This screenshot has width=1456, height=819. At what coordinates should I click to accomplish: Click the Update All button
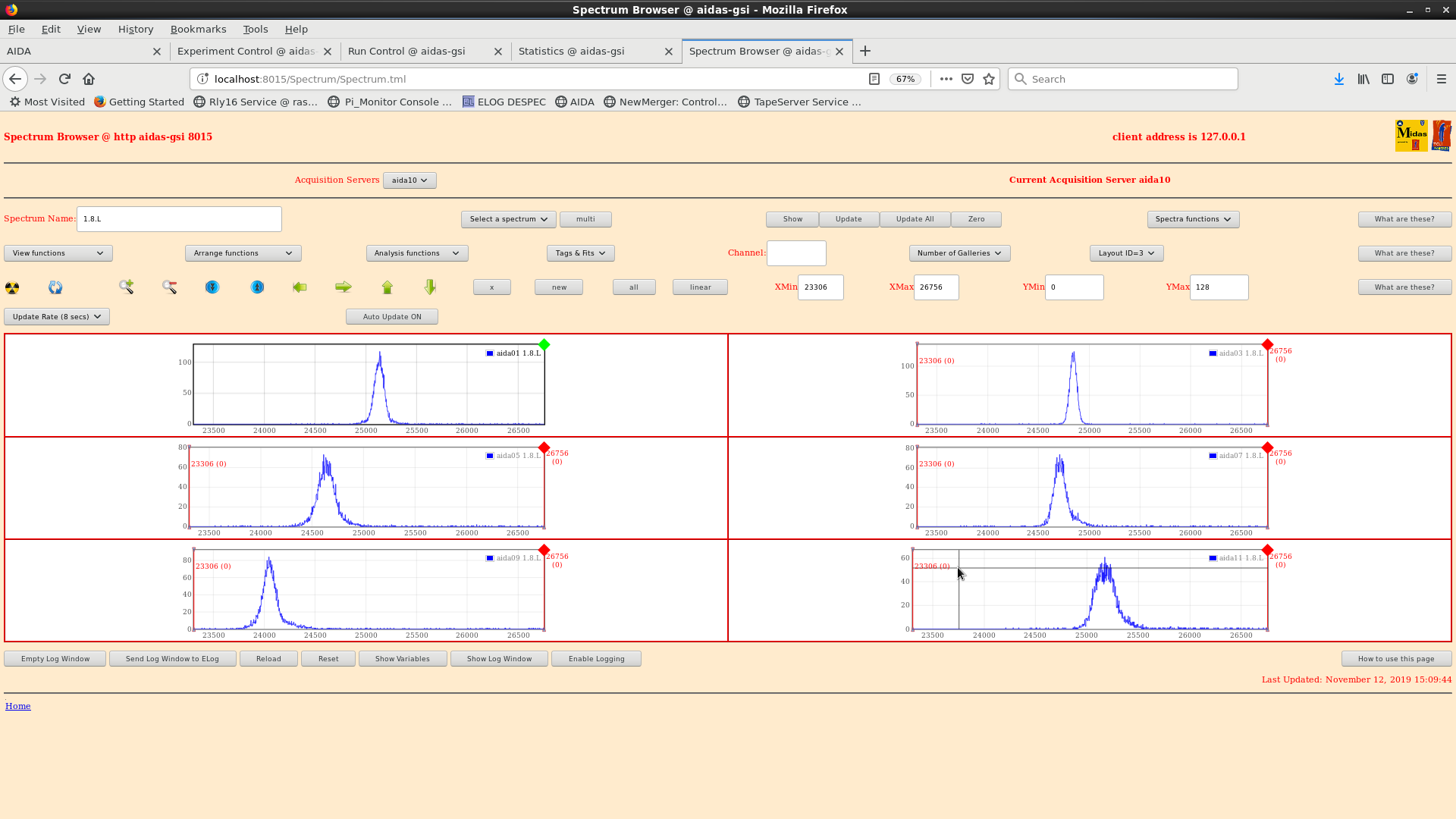[914, 219]
